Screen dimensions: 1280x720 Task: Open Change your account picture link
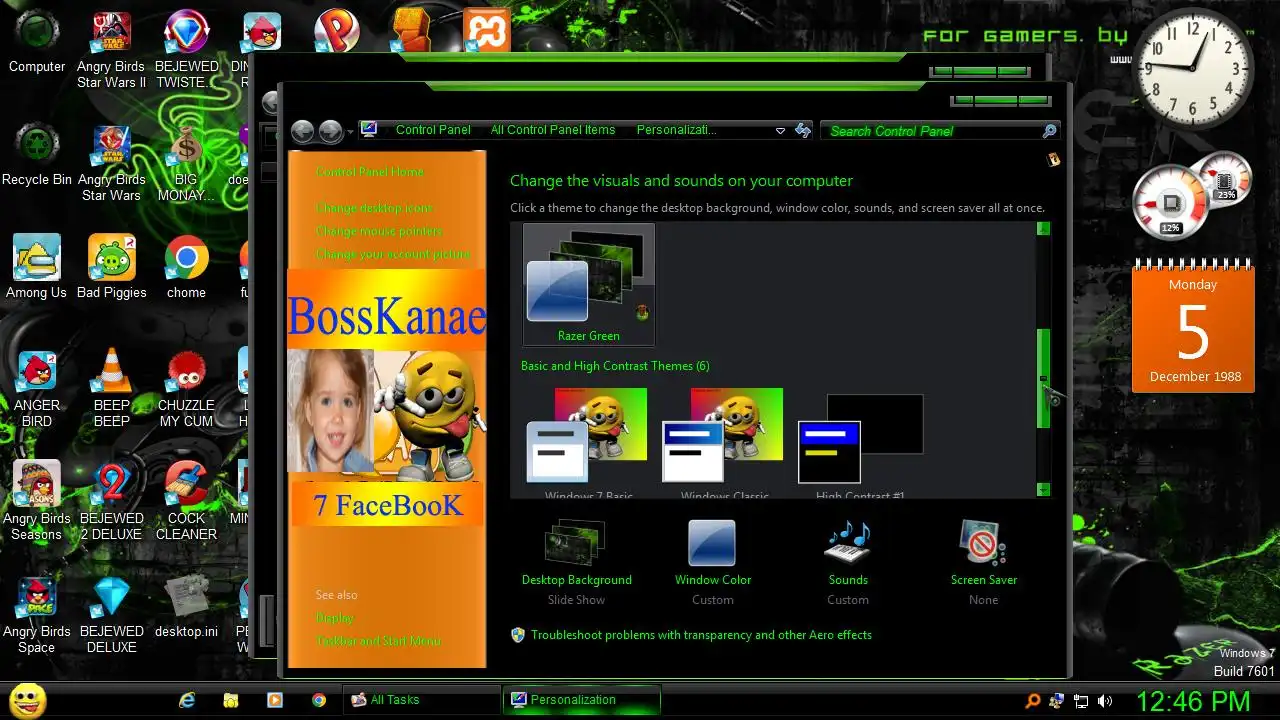click(393, 254)
